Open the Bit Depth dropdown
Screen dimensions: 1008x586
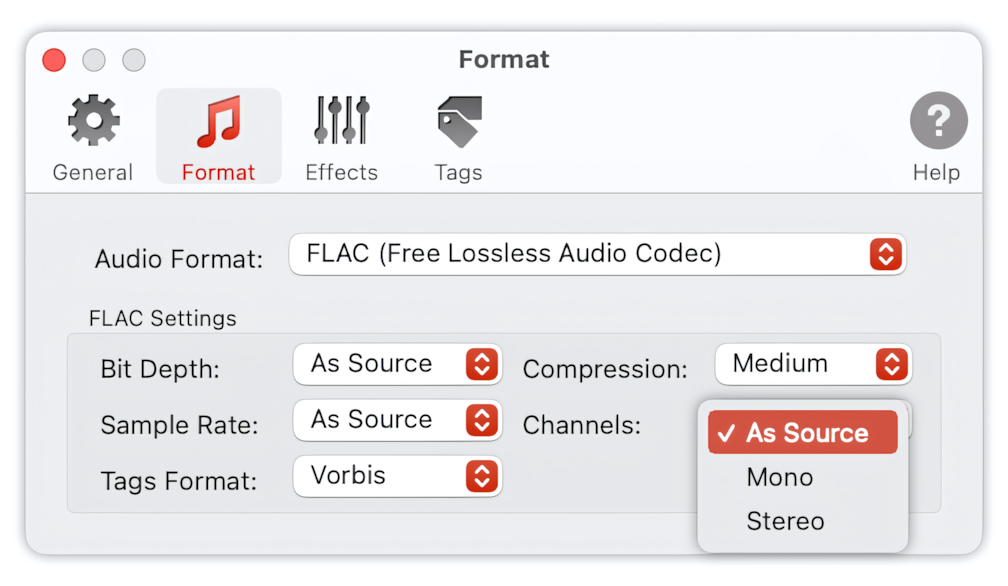[397, 364]
